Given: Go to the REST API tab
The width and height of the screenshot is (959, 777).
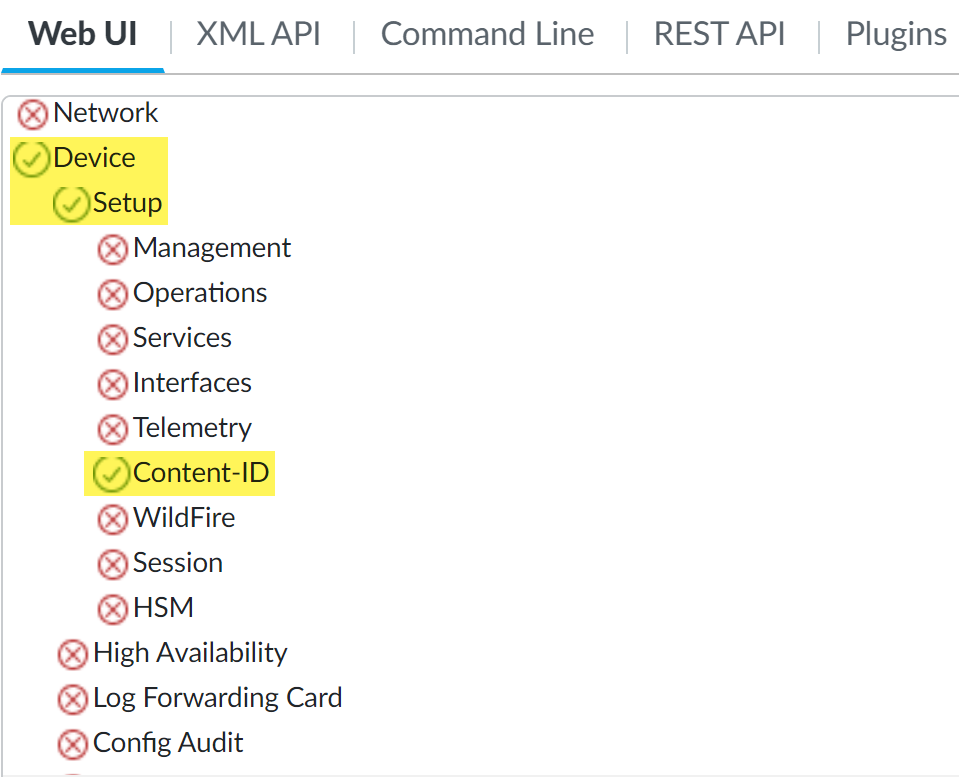Looking at the screenshot, I should (x=719, y=35).
